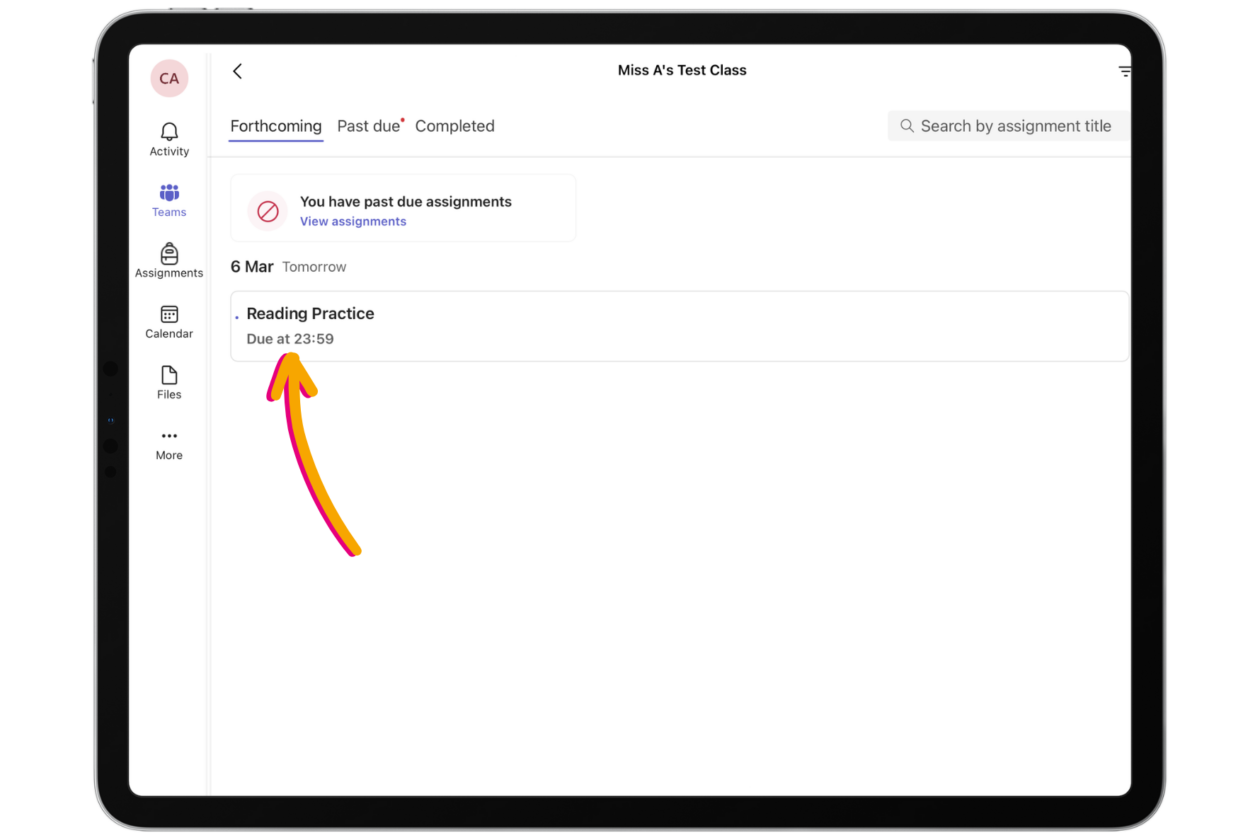
Task: Open Calendar from the sidebar
Action: [169, 315]
